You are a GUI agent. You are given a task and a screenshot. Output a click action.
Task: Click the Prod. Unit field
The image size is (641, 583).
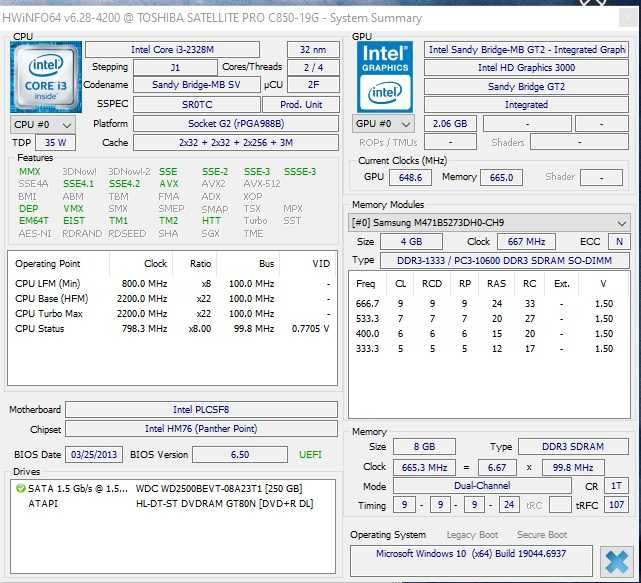point(301,105)
